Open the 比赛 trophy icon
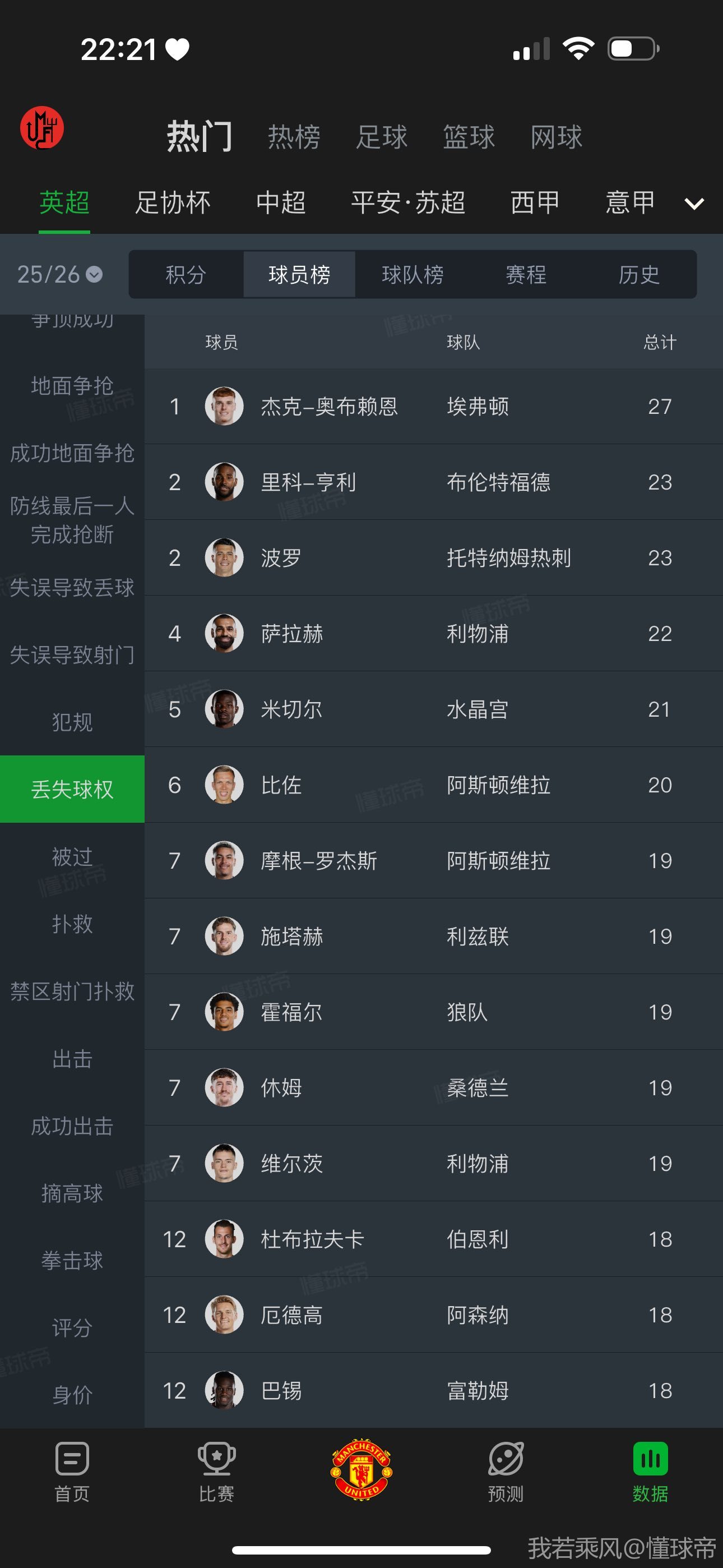Image resolution: width=723 pixels, height=1568 pixels. [216, 1459]
